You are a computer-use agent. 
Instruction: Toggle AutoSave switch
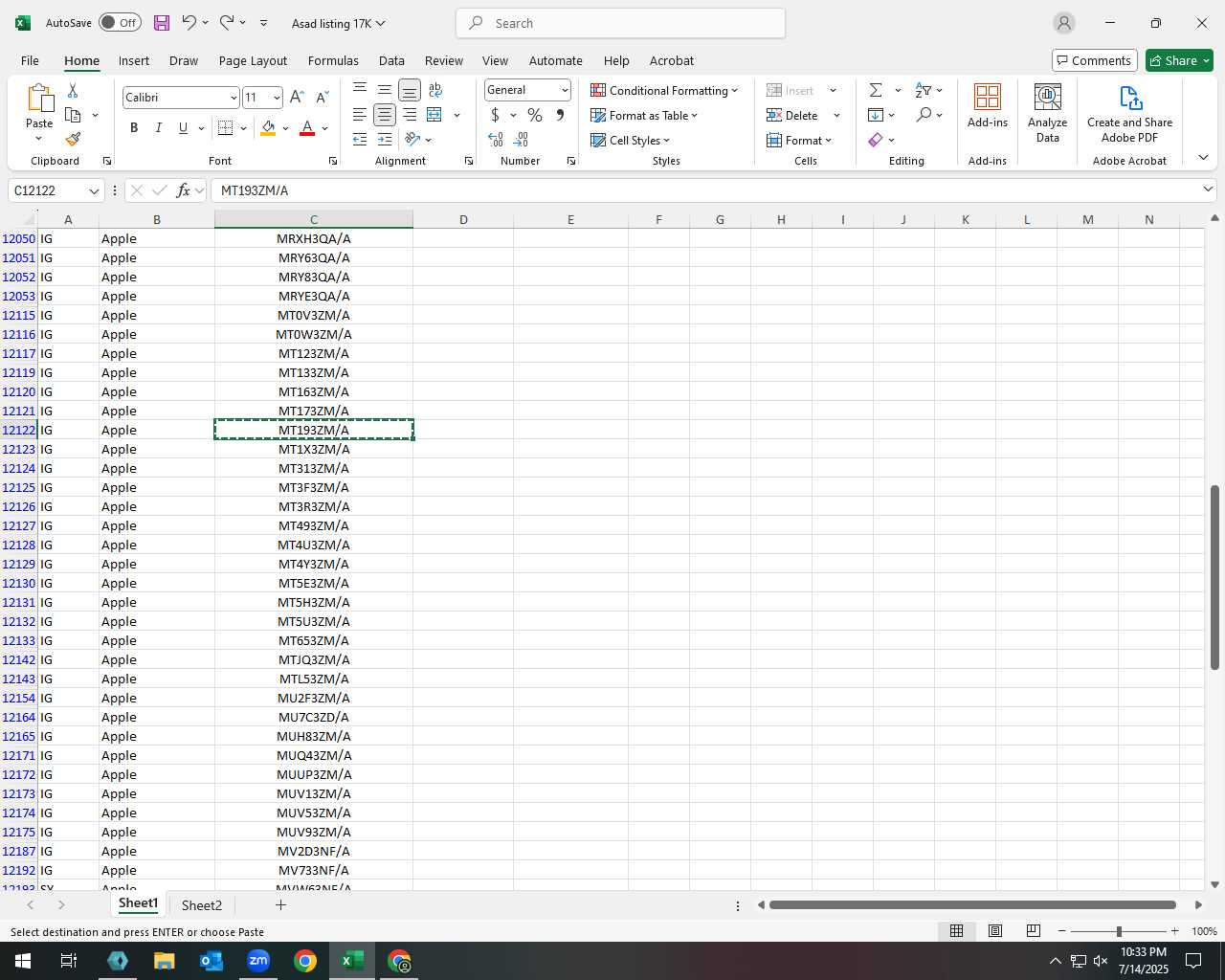[x=120, y=23]
